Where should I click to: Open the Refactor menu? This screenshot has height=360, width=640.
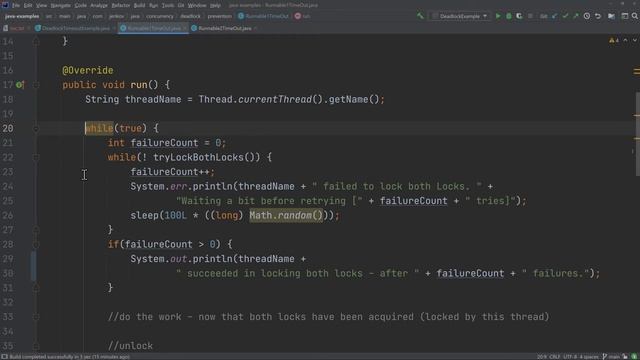(120, 5)
